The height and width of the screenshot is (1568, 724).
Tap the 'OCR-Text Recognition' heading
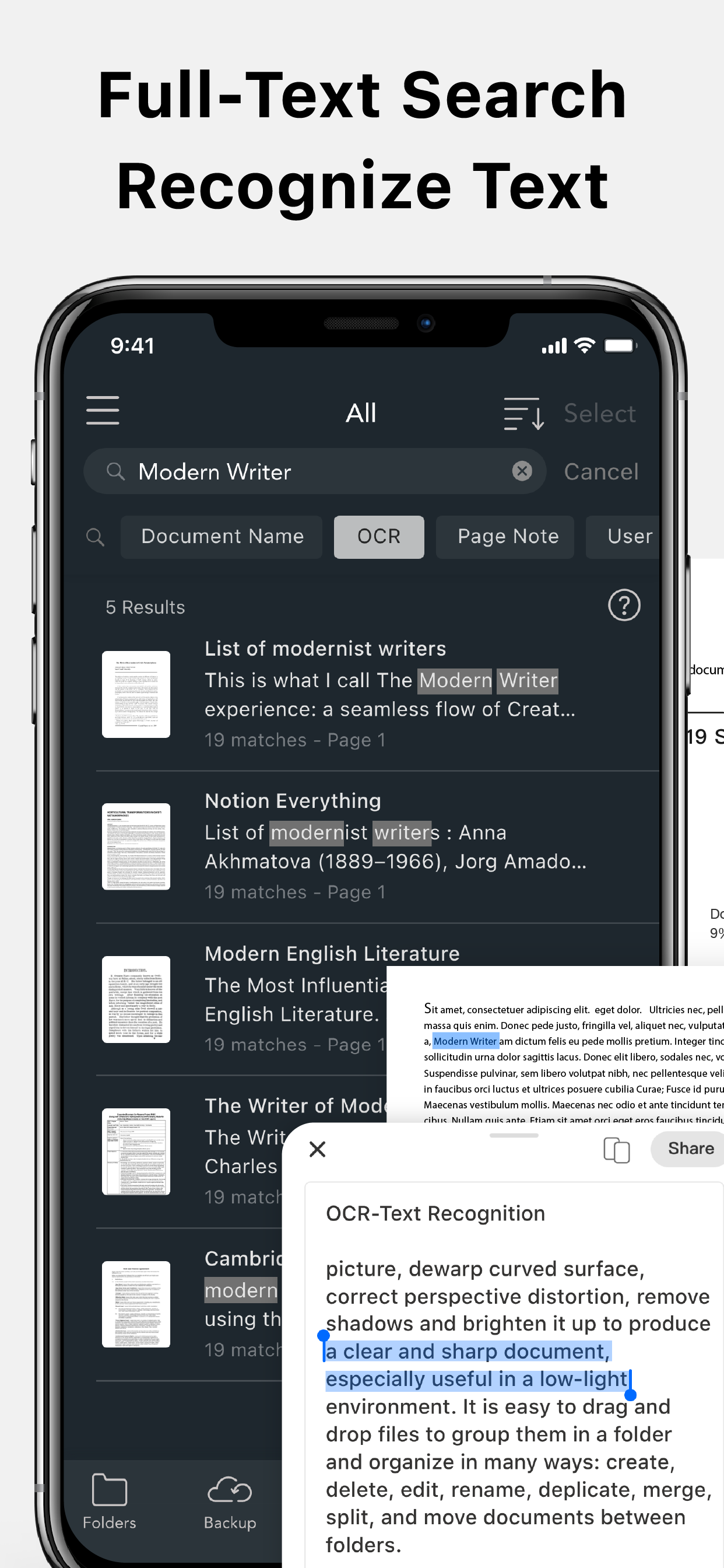(x=435, y=1214)
